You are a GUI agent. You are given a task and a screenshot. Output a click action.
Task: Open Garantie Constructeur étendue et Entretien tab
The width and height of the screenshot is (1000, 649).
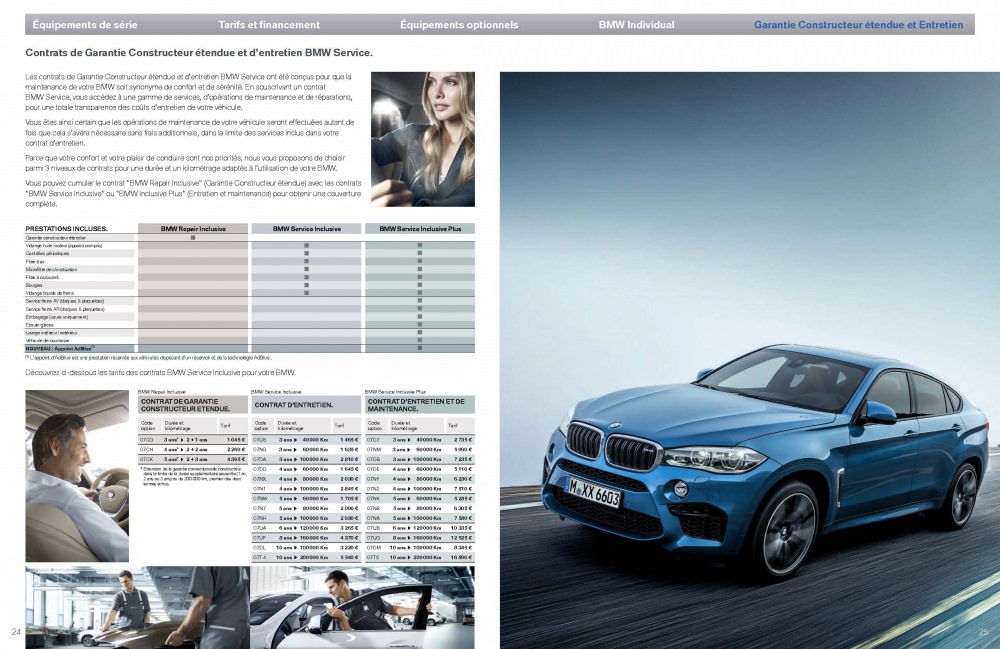[858, 25]
